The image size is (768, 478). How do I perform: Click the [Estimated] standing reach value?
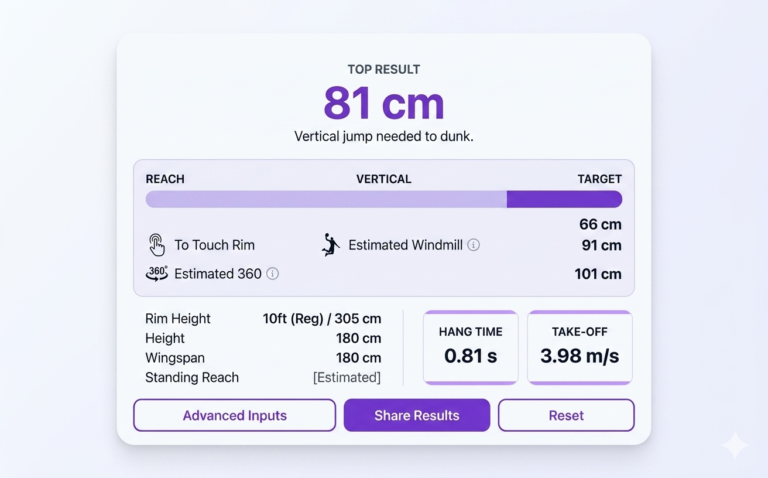pyautogui.click(x=347, y=378)
